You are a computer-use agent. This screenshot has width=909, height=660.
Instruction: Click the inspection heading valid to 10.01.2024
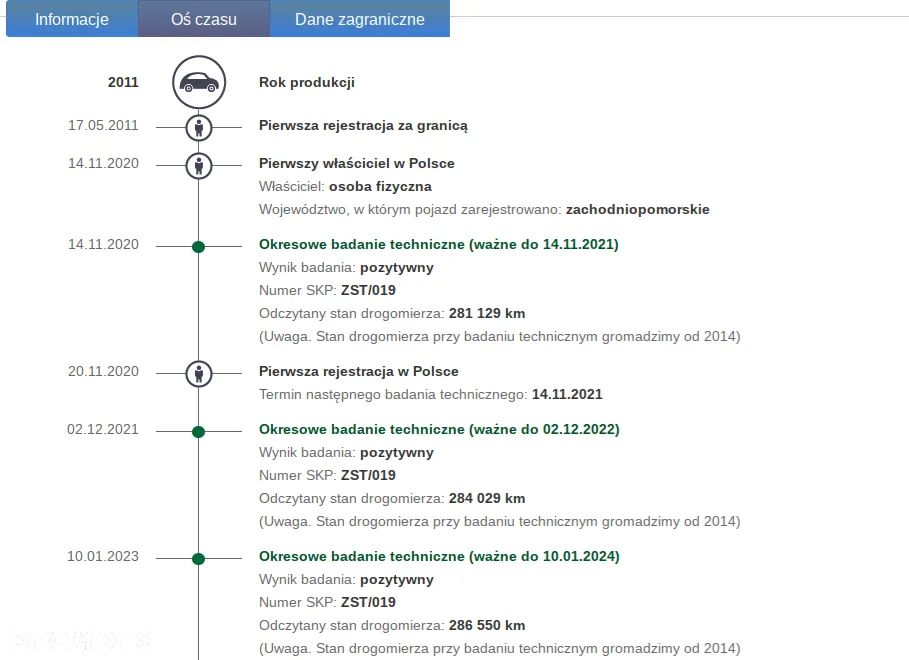pyautogui.click(x=439, y=556)
